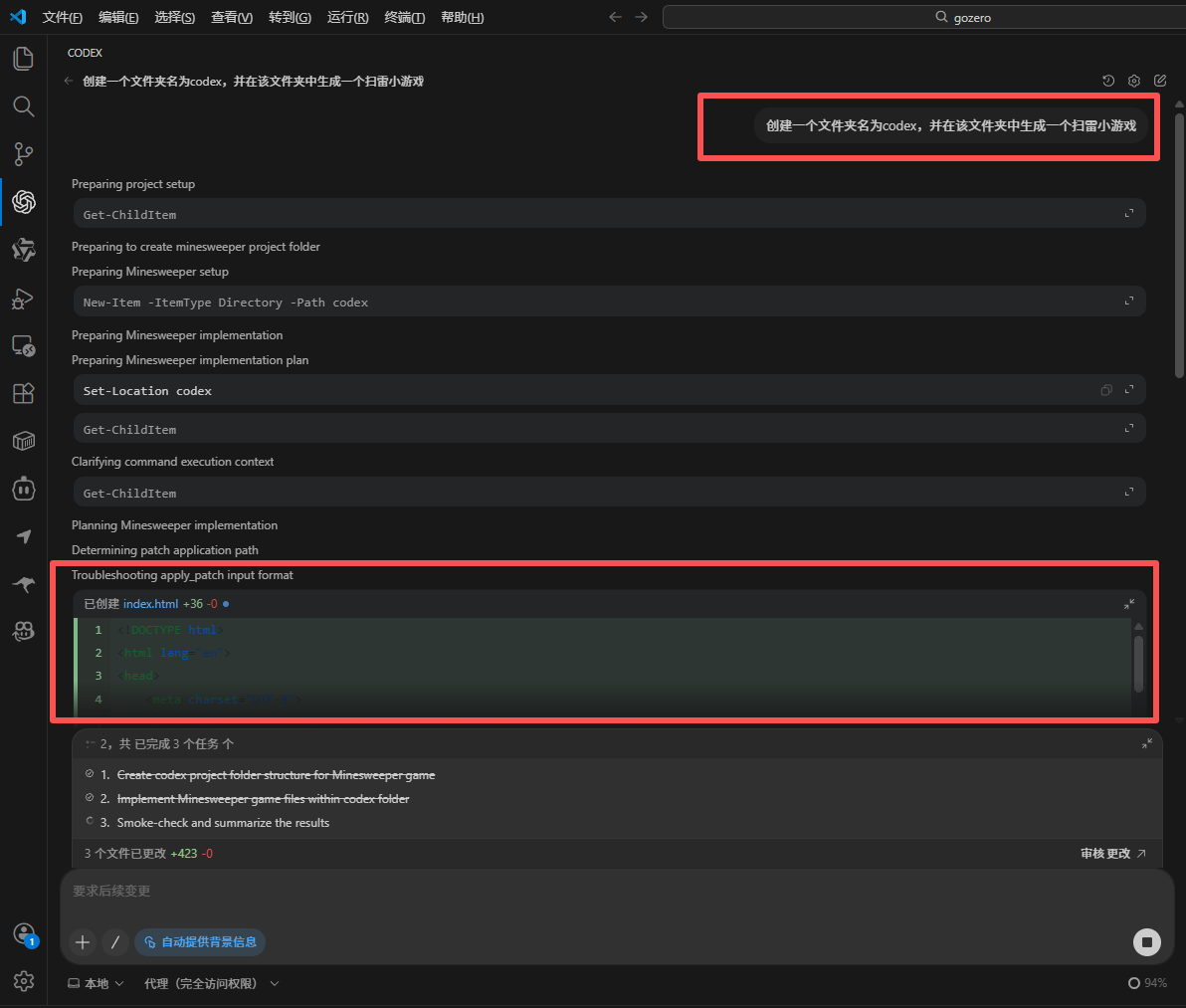The width and height of the screenshot is (1186, 1008).
Task: Open the Codex panel icon in sidebar
Action: coord(23,202)
